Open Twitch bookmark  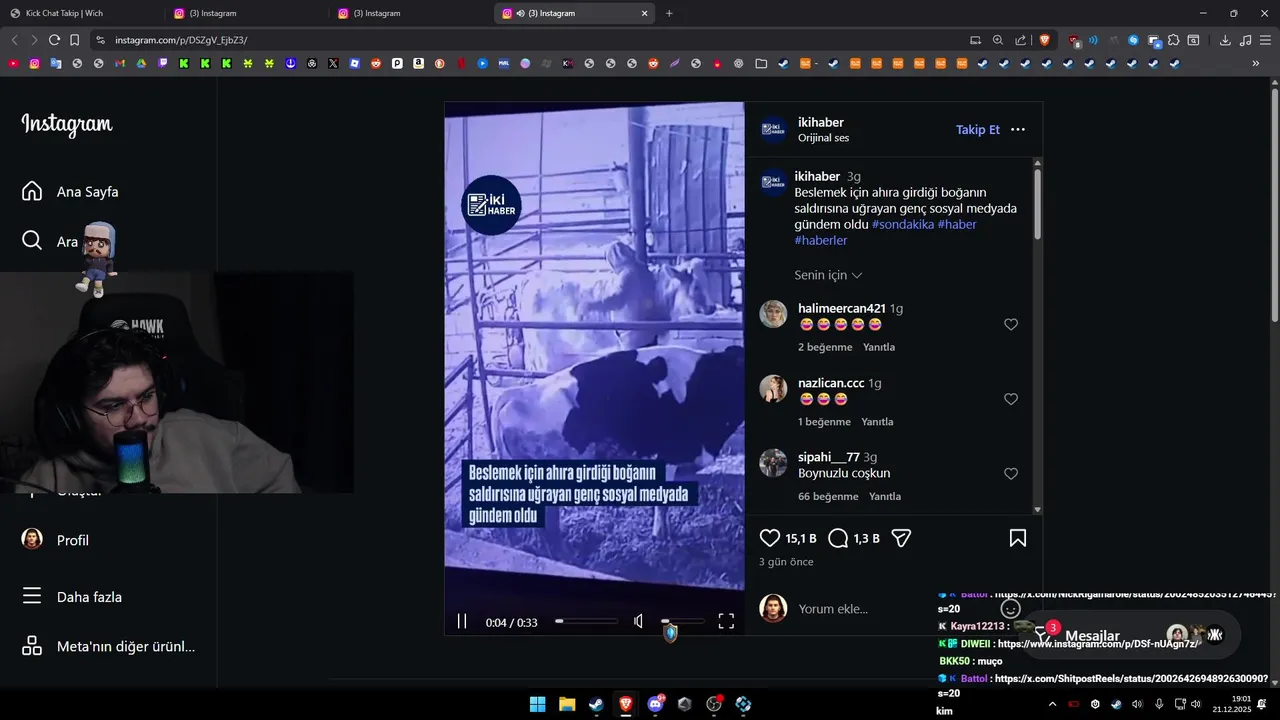(163, 63)
